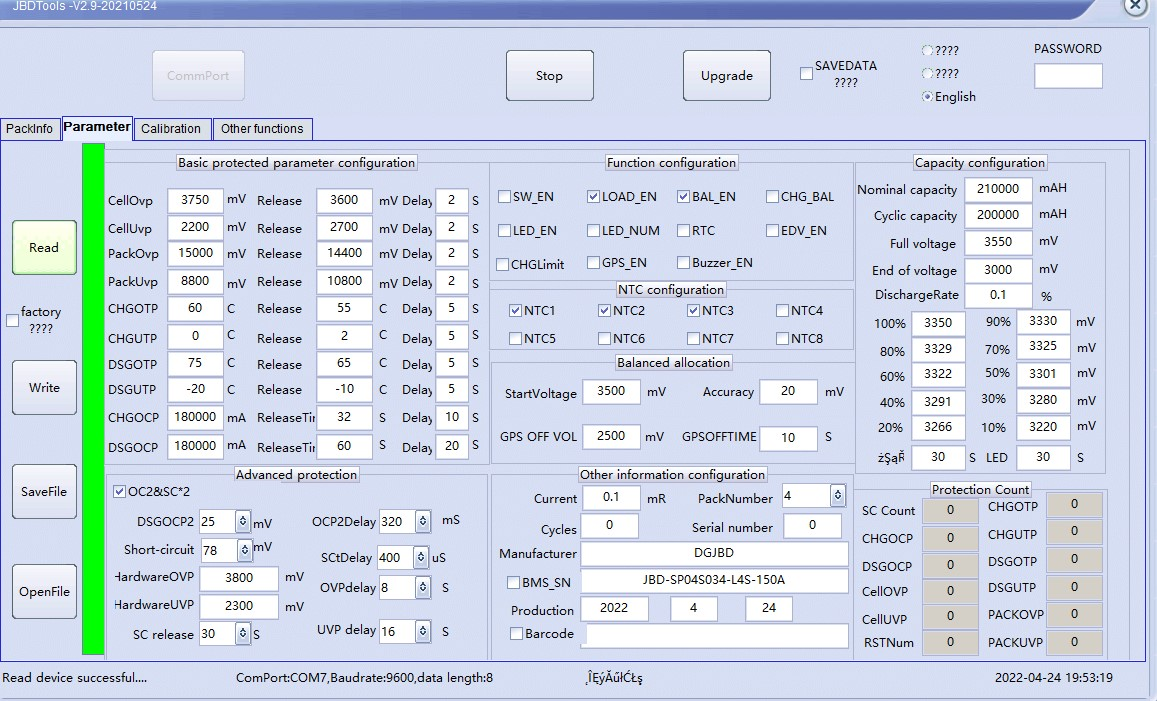Click the PASSWORD input field
This screenshot has height=701, width=1157.
click(x=1067, y=76)
